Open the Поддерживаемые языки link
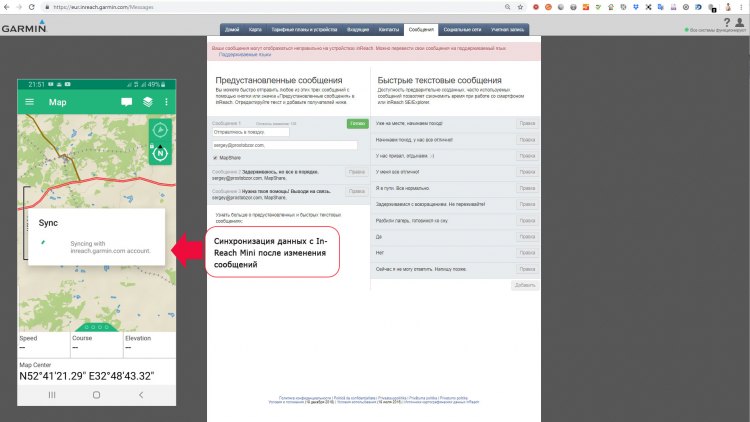Image resolution: width=750 pixels, height=422 pixels. (x=245, y=55)
